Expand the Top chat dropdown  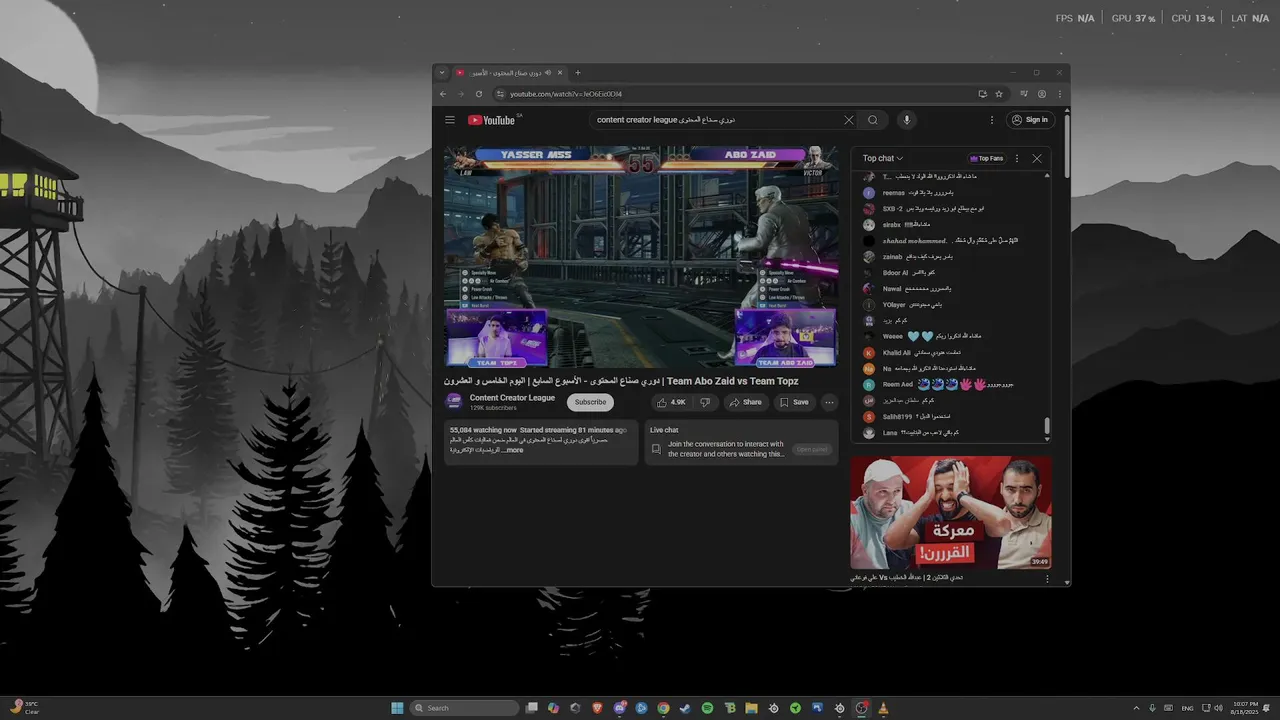click(883, 158)
